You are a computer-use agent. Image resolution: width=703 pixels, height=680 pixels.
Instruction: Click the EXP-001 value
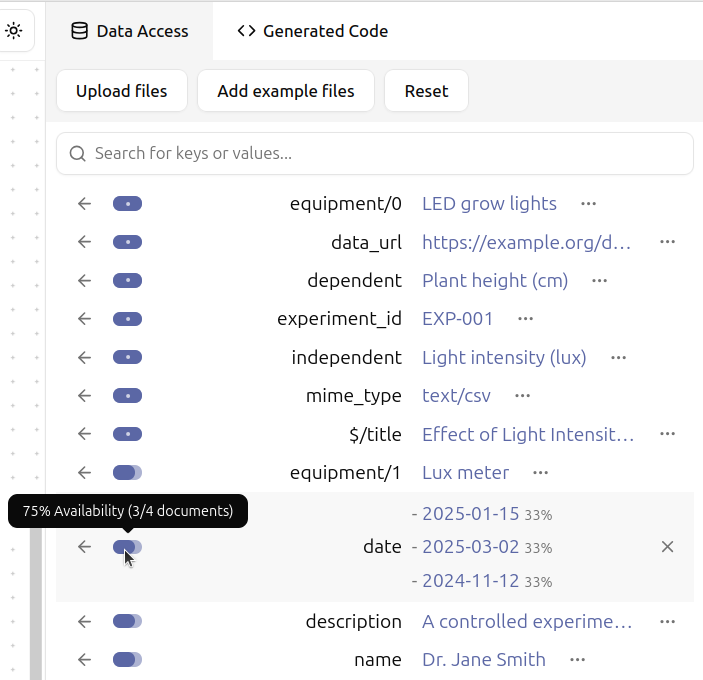click(457, 319)
